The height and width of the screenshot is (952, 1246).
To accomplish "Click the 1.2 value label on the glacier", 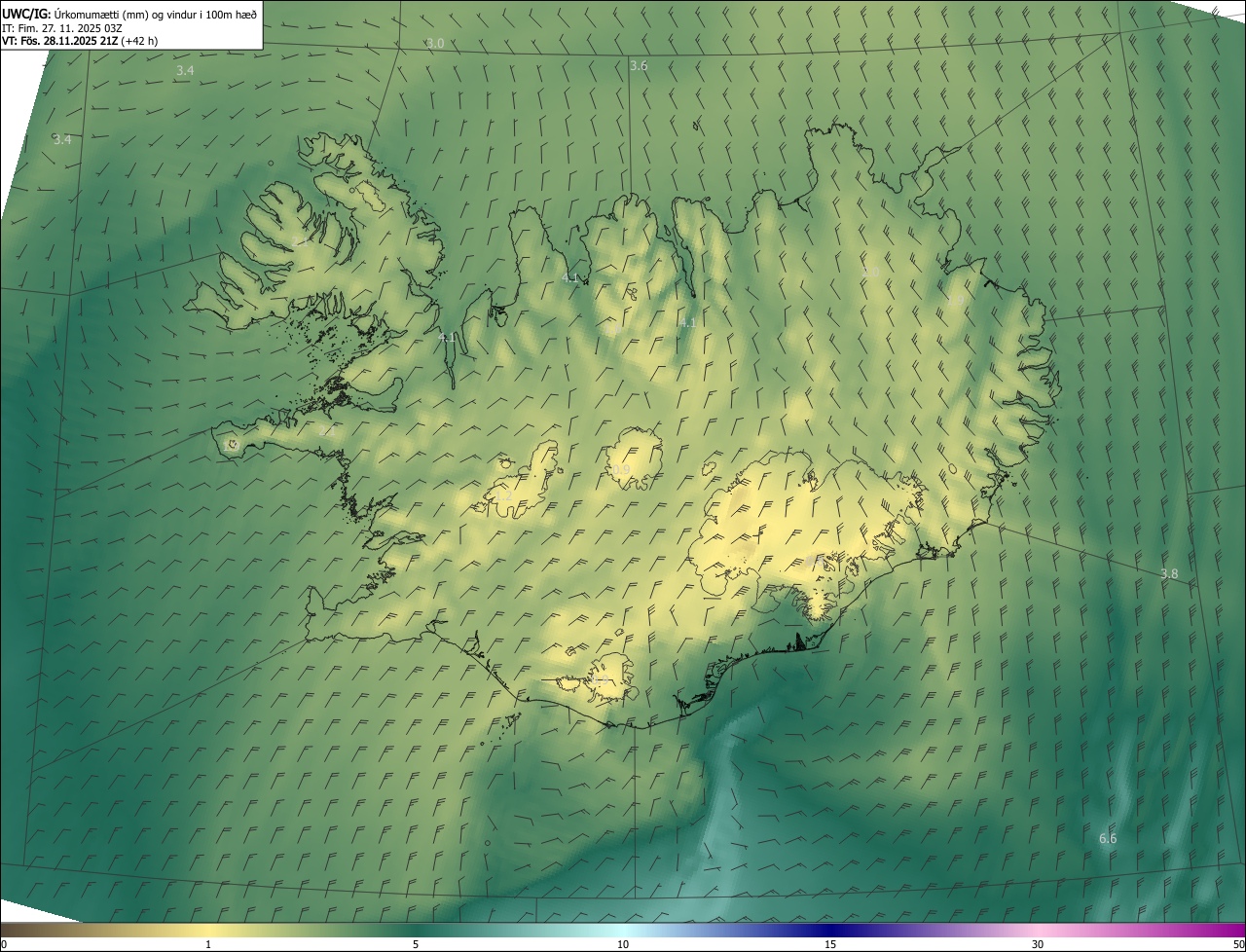I will point(503,496).
